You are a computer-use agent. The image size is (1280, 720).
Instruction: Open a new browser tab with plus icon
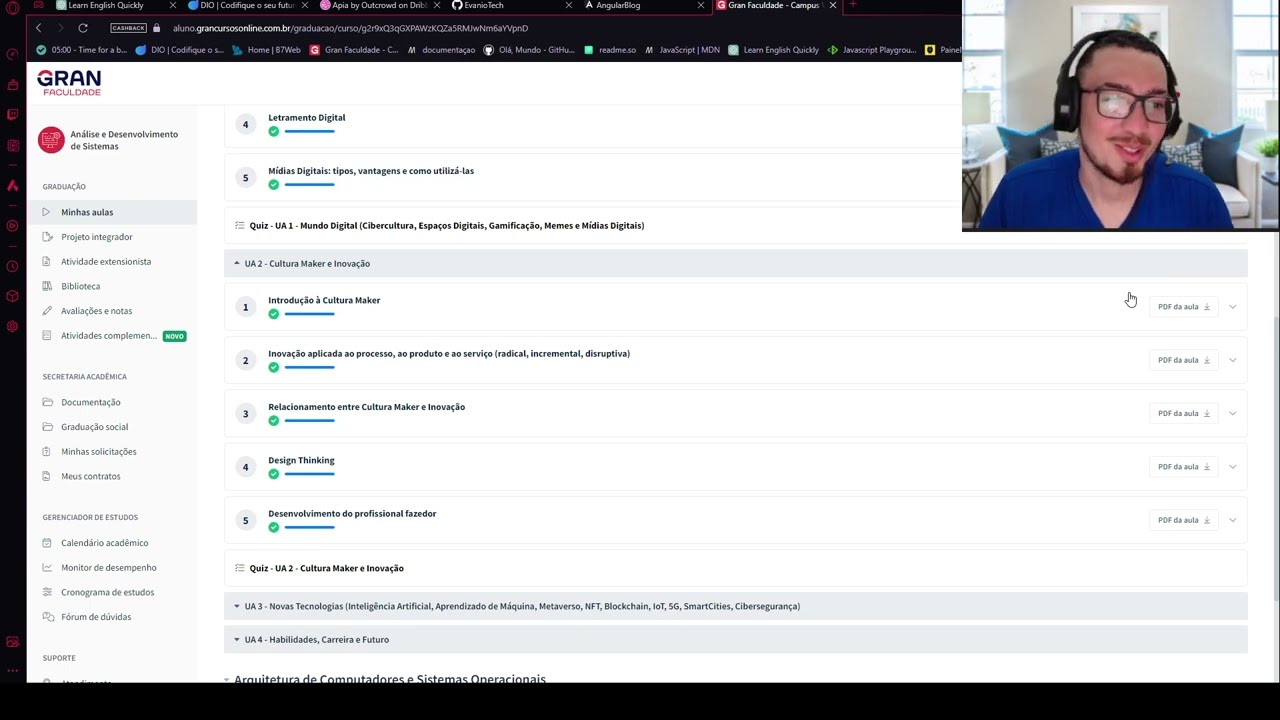852,5
